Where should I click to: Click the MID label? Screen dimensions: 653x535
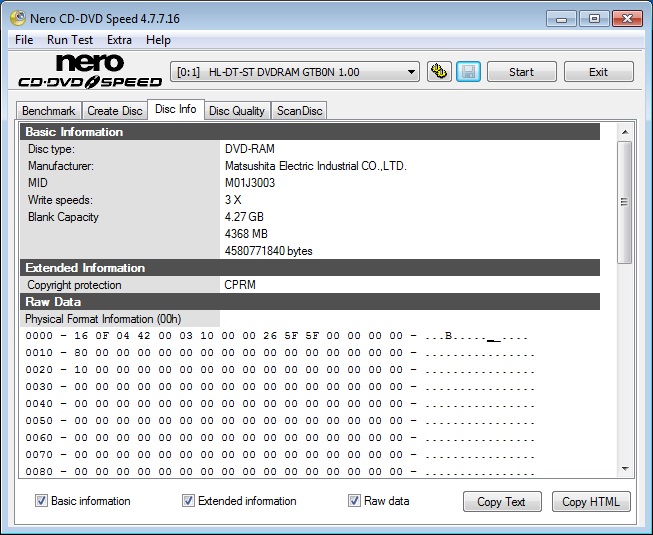[38, 183]
